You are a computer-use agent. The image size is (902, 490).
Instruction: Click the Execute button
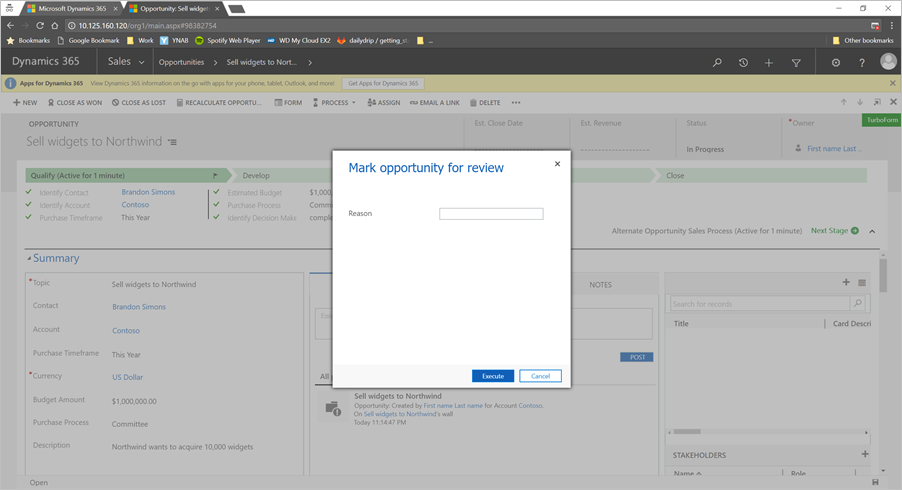(493, 376)
